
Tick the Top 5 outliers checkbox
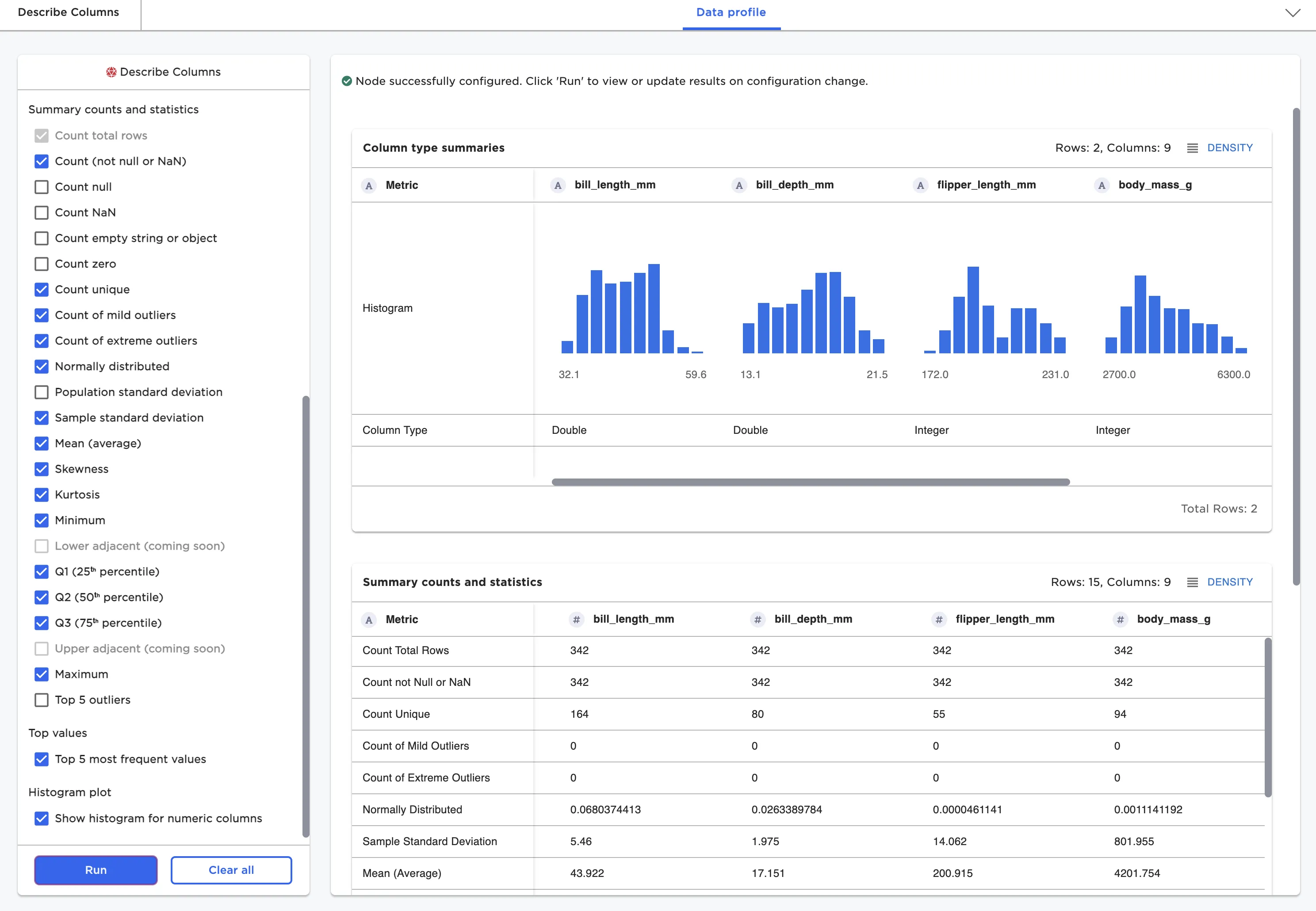click(42, 700)
